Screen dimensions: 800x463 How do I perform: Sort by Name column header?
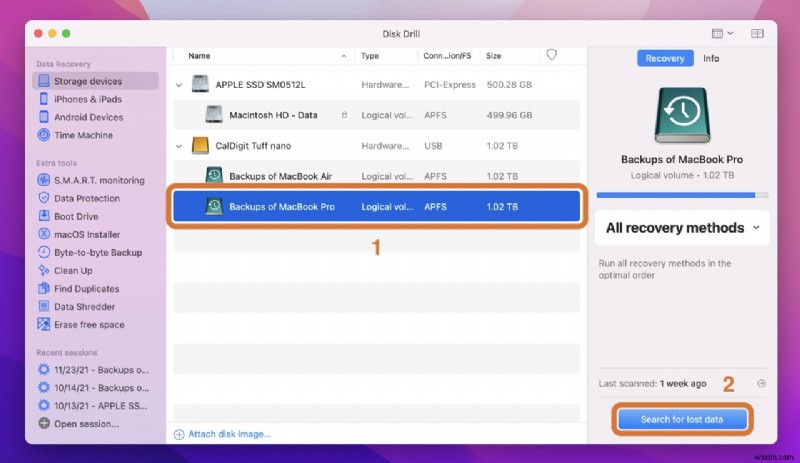[x=199, y=56]
